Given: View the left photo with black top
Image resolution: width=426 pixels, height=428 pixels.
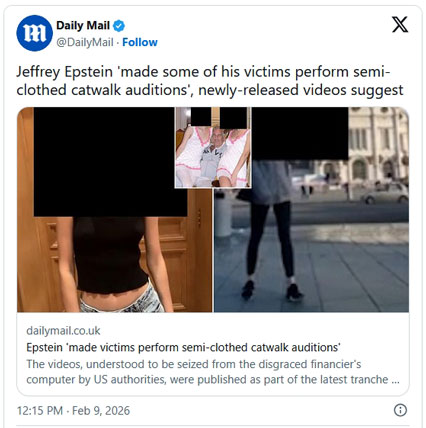Looking at the screenshot, I should coord(114,210).
